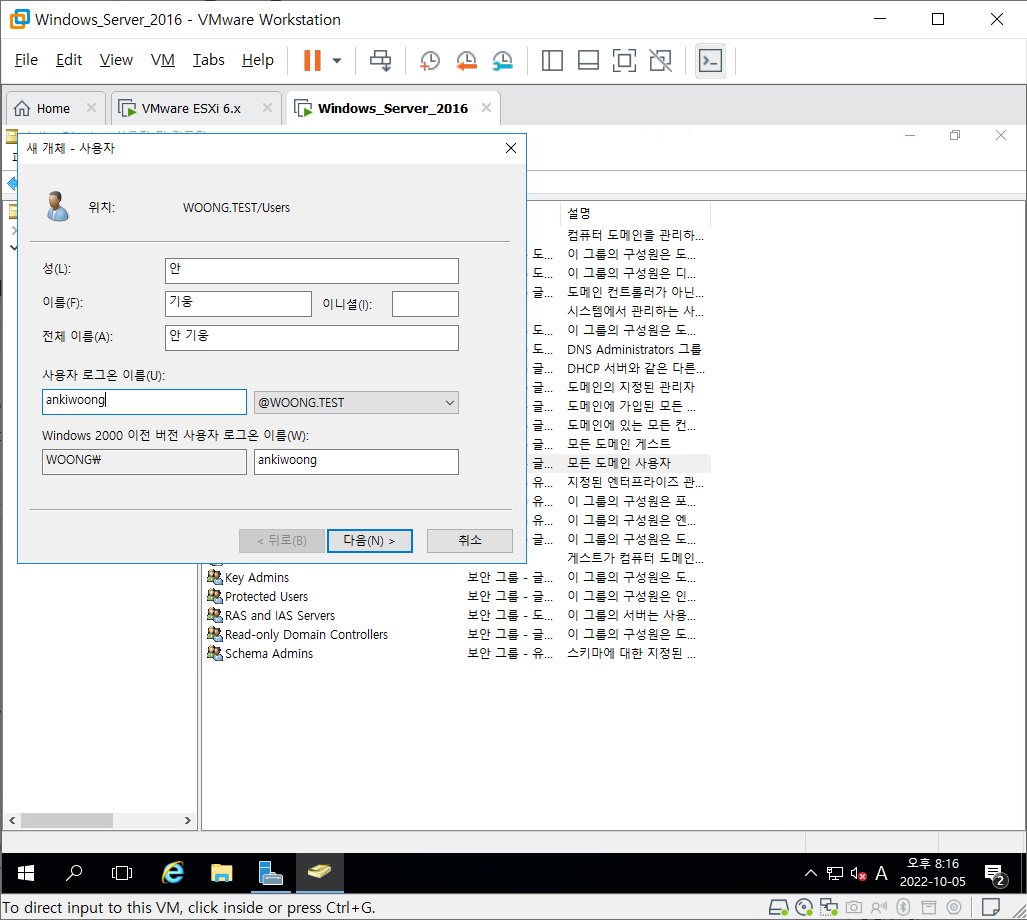Open Server Manager from the taskbar

click(271, 873)
